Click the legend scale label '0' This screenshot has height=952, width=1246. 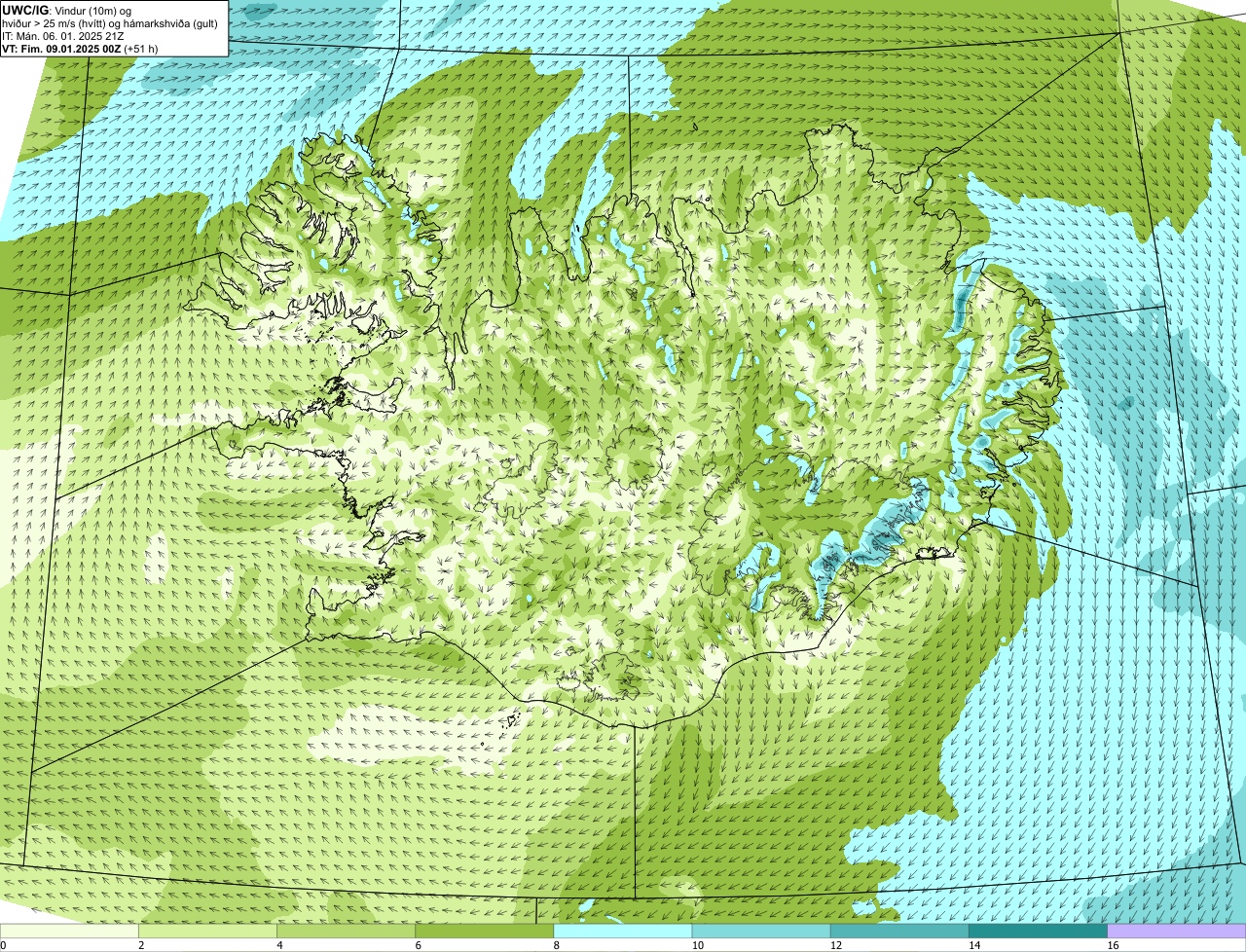3,945
